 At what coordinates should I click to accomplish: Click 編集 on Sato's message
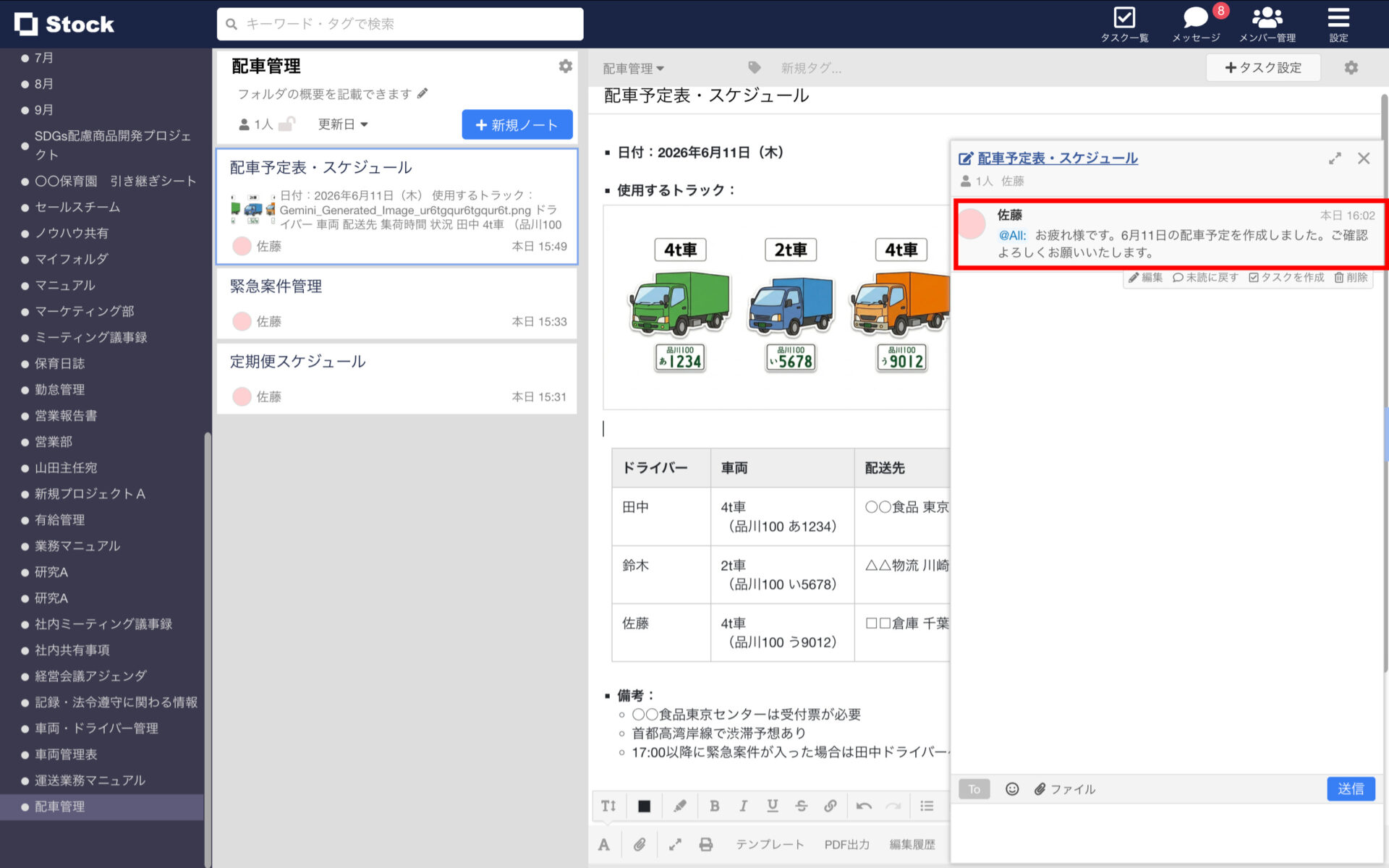pos(1145,277)
